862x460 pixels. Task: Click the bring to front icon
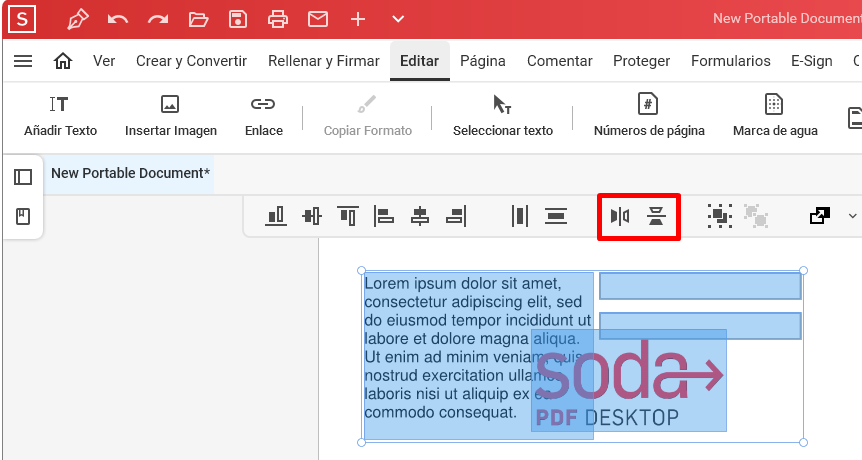[820, 216]
